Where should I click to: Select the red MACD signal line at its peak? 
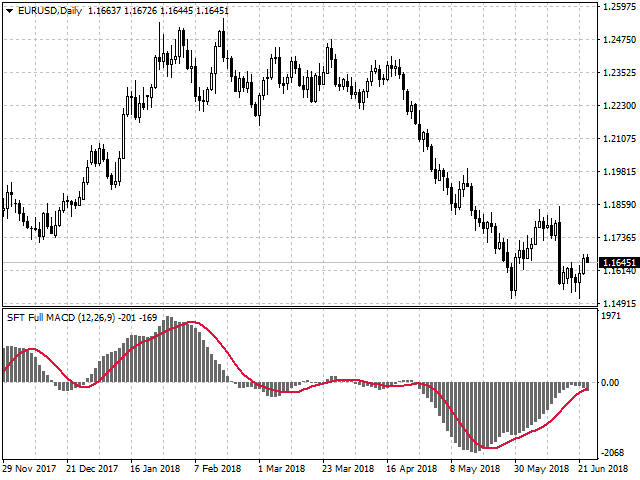pyautogui.click(x=193, y=322)
